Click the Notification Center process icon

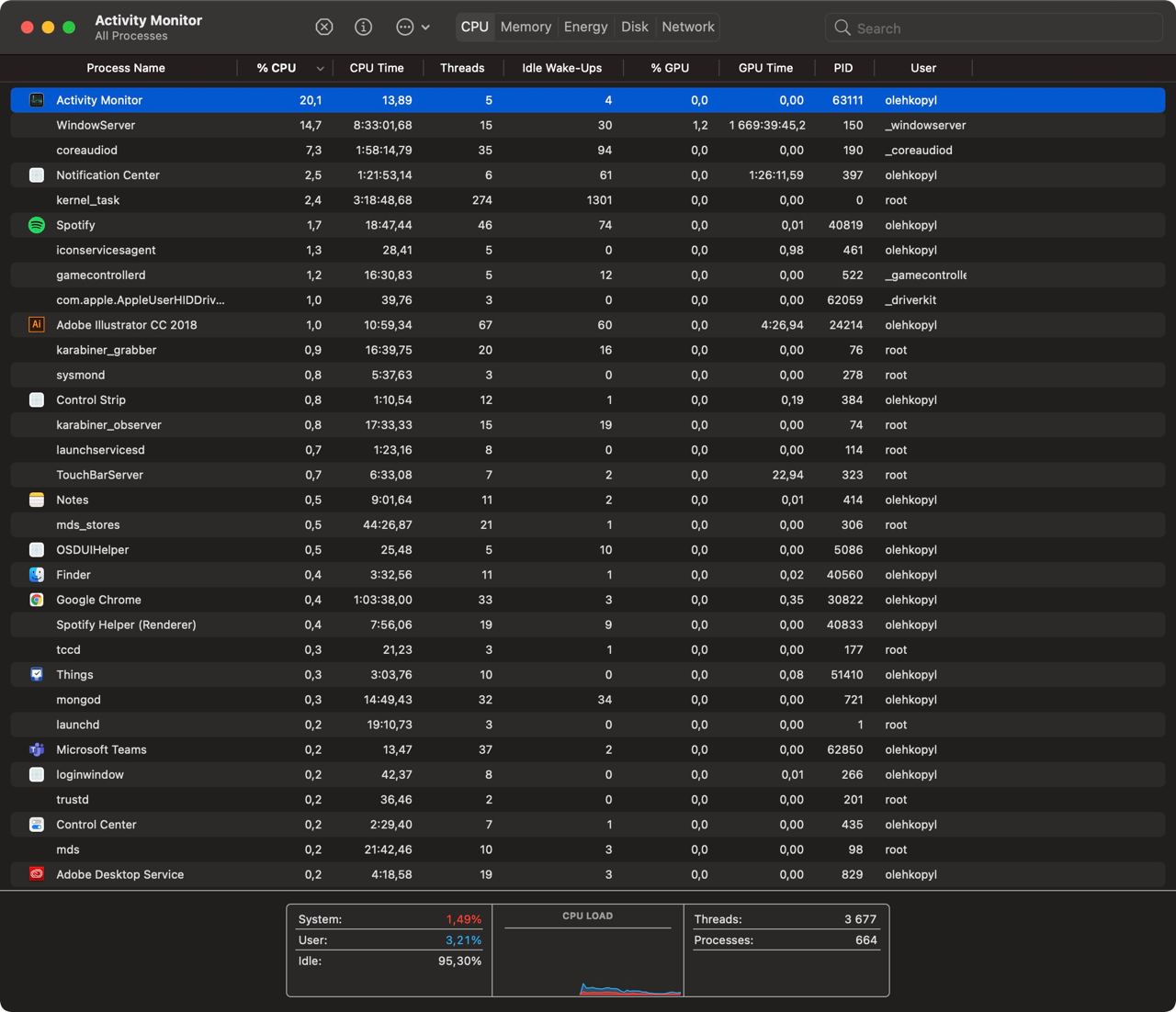(37, 174)
